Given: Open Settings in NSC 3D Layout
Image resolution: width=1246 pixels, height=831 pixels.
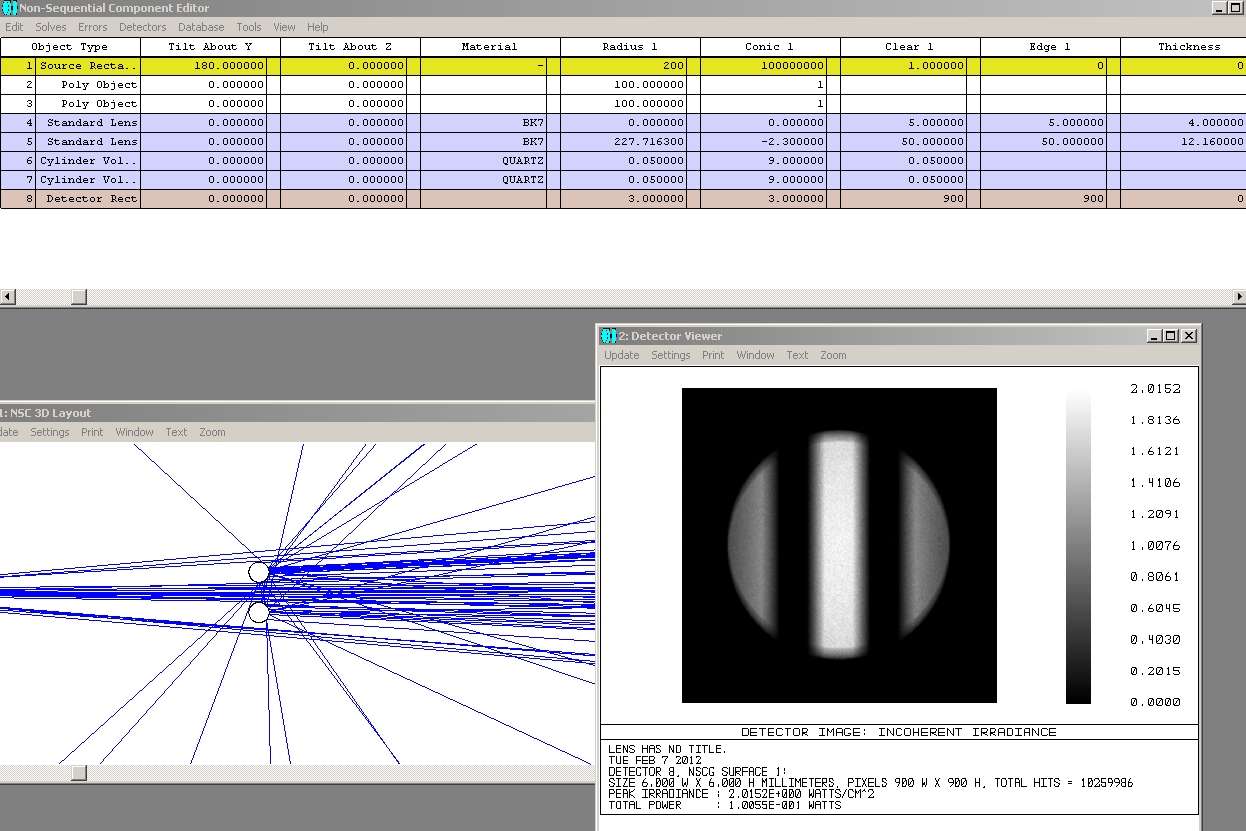Looking at the screenshot, I should (50, 432).
